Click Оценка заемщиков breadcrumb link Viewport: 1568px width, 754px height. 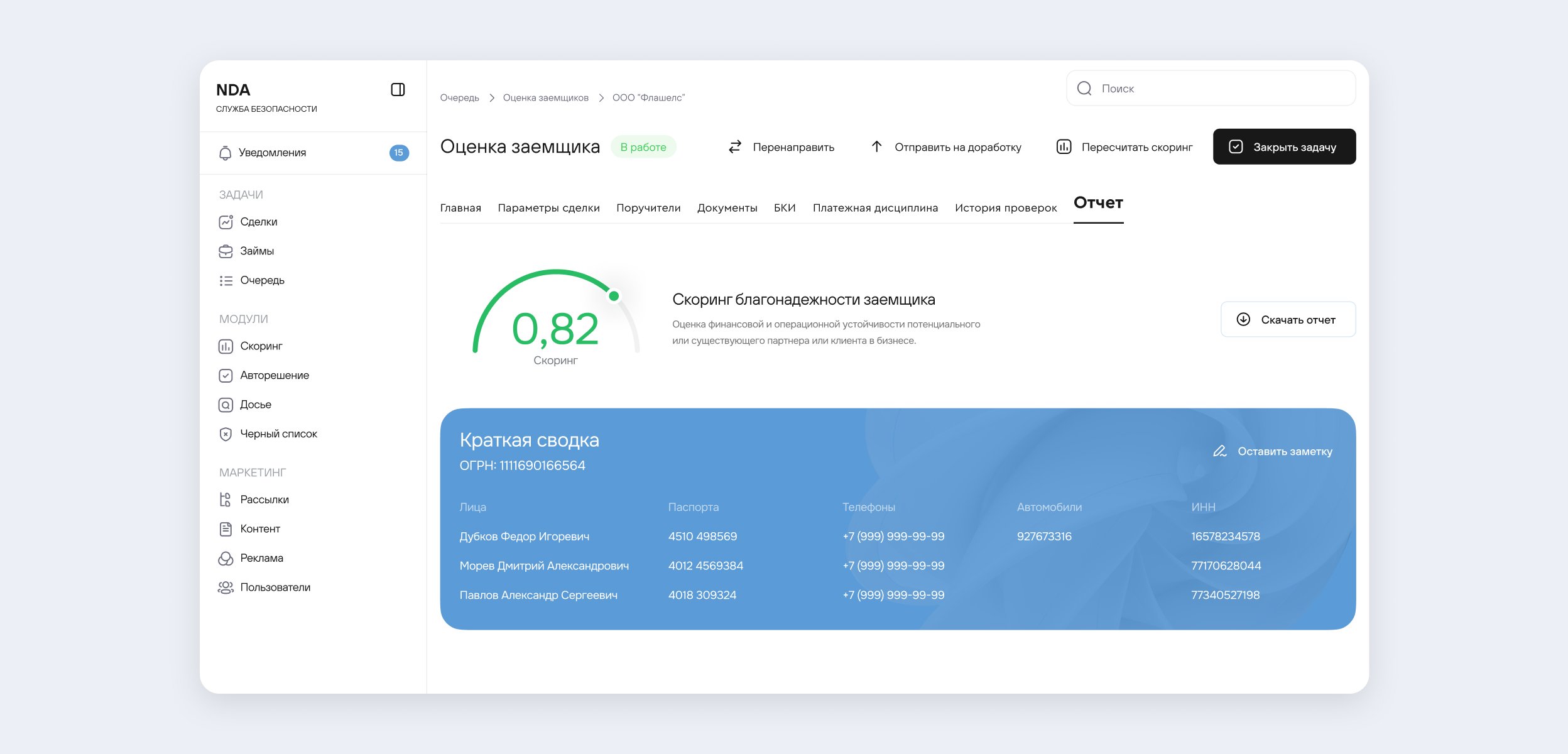[545, 98]
